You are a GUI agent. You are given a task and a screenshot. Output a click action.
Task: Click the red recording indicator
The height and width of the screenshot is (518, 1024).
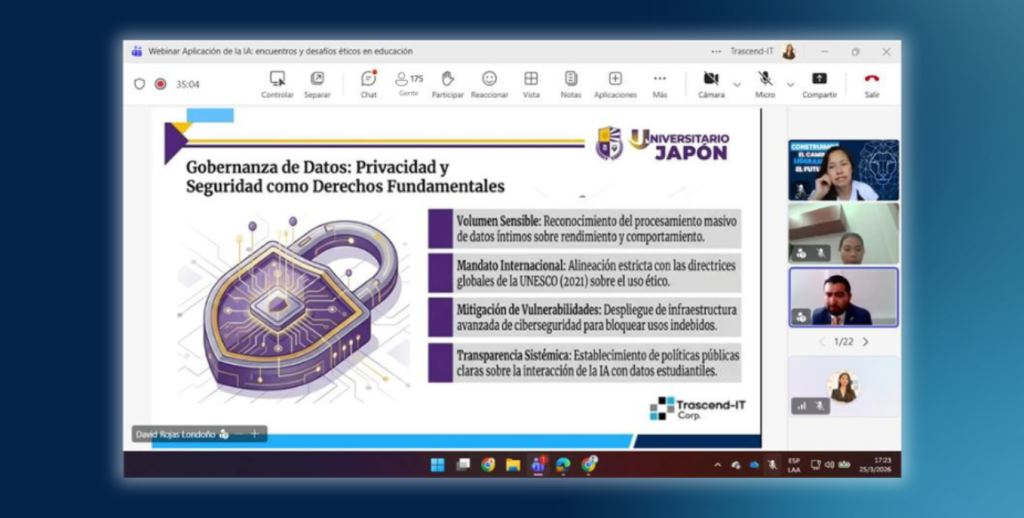click(160, 84)
